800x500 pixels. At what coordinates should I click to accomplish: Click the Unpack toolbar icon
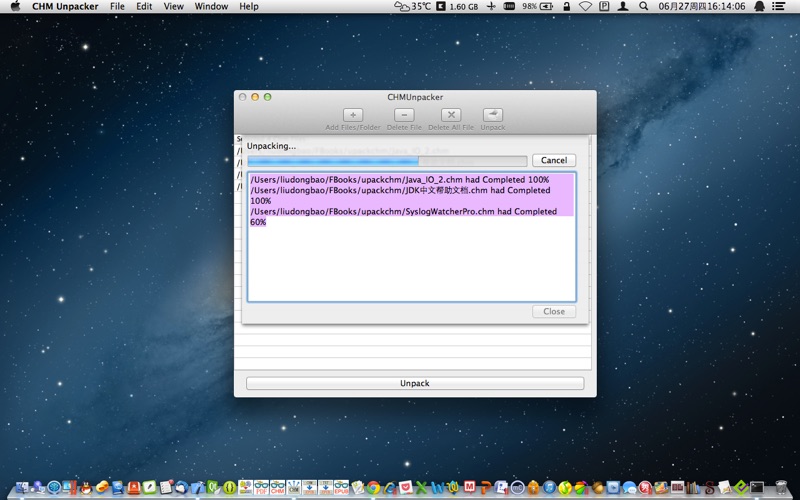[x=492, y=115]
